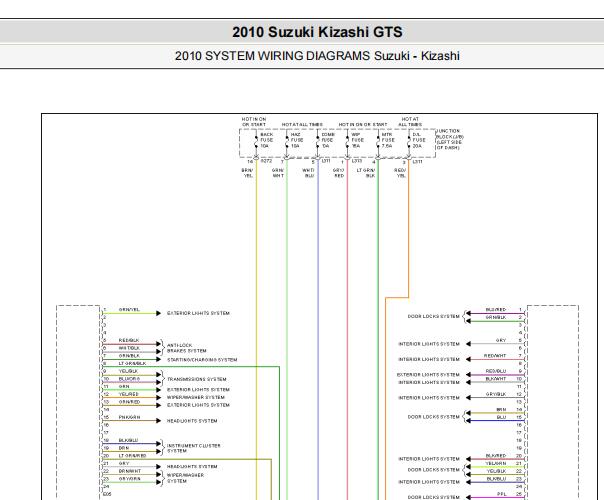Click HEADLIGHTS SYSTEM label on PNK/GRN wire
The width and height of the screenshot is (604, 500).
tap(192, 421)
